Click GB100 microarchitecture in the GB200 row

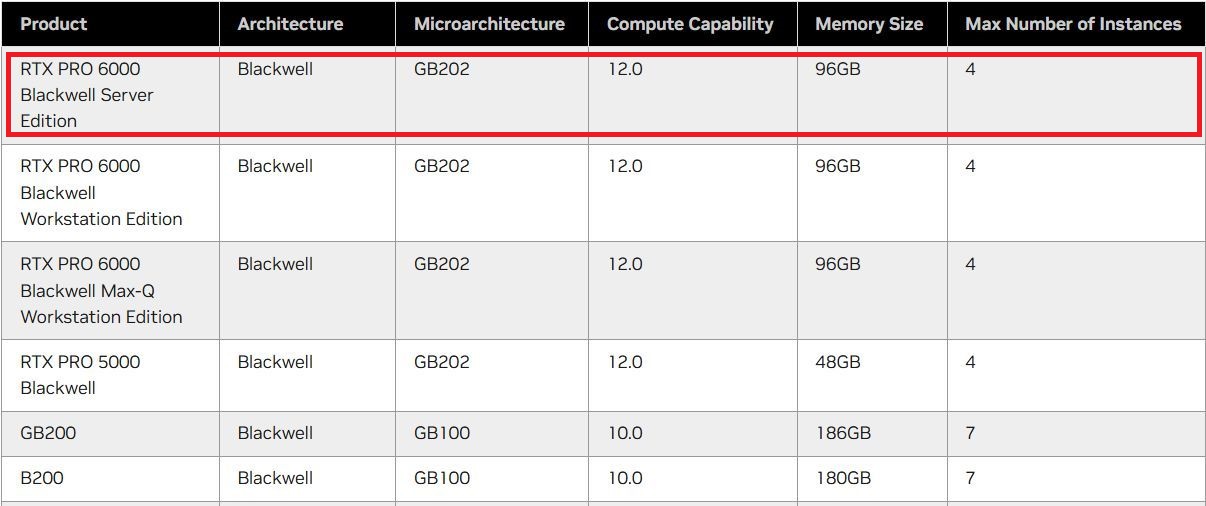[442, 433]
